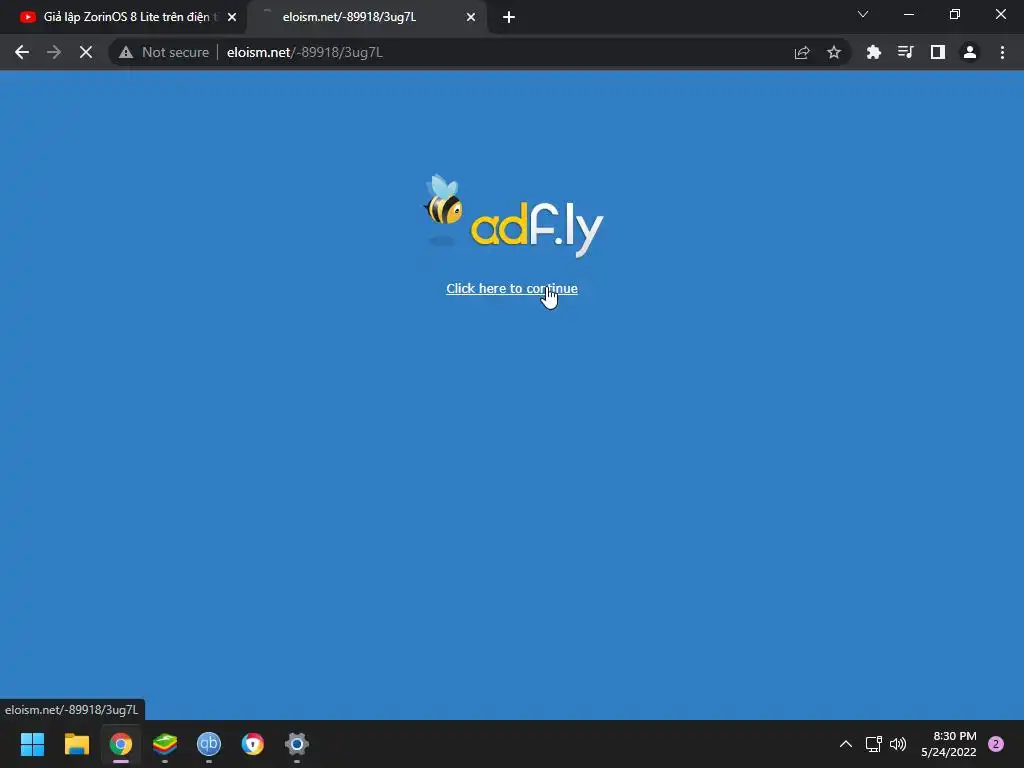Open the Settings gear taskbar icon
Image resolution: width=1024 pixels, height=768 pixels.
click(x=296, y=744)
